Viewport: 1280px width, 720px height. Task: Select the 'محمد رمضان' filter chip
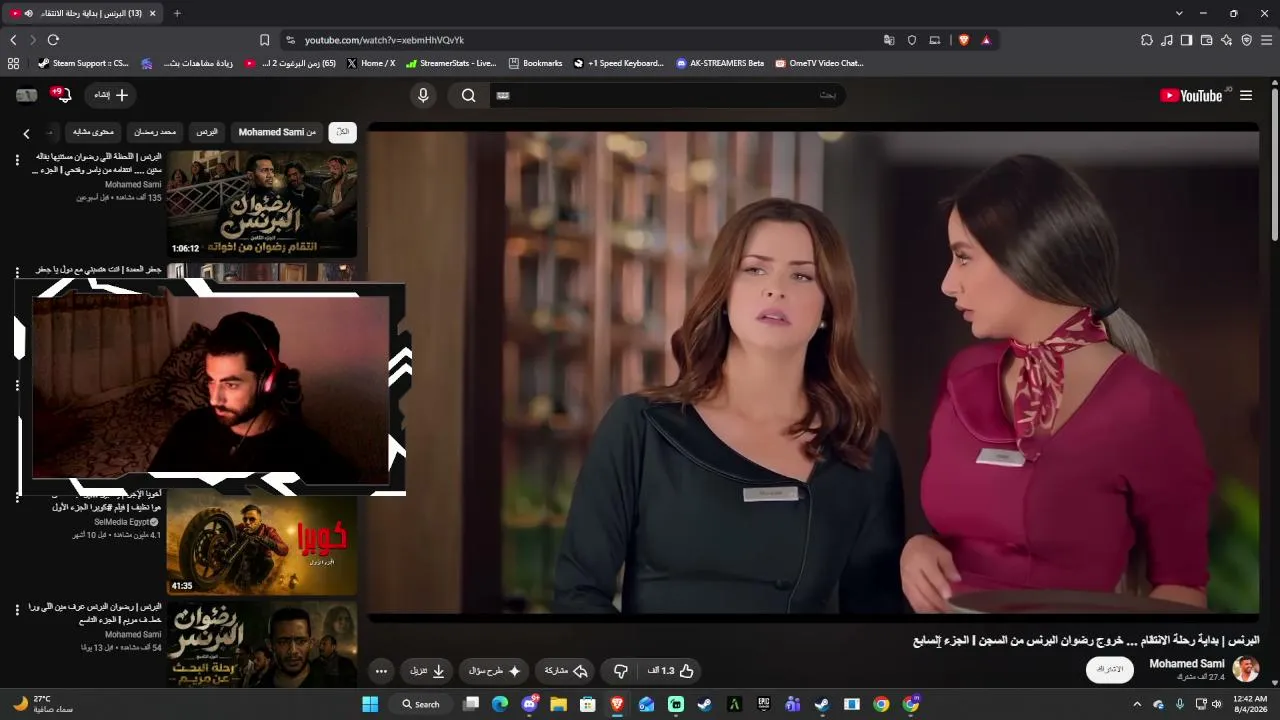155,132
